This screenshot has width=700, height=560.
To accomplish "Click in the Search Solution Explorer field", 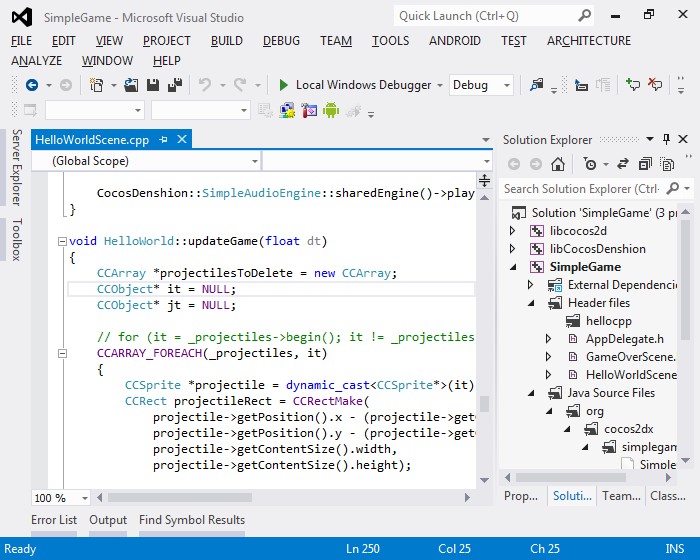I will coord(582,189).
